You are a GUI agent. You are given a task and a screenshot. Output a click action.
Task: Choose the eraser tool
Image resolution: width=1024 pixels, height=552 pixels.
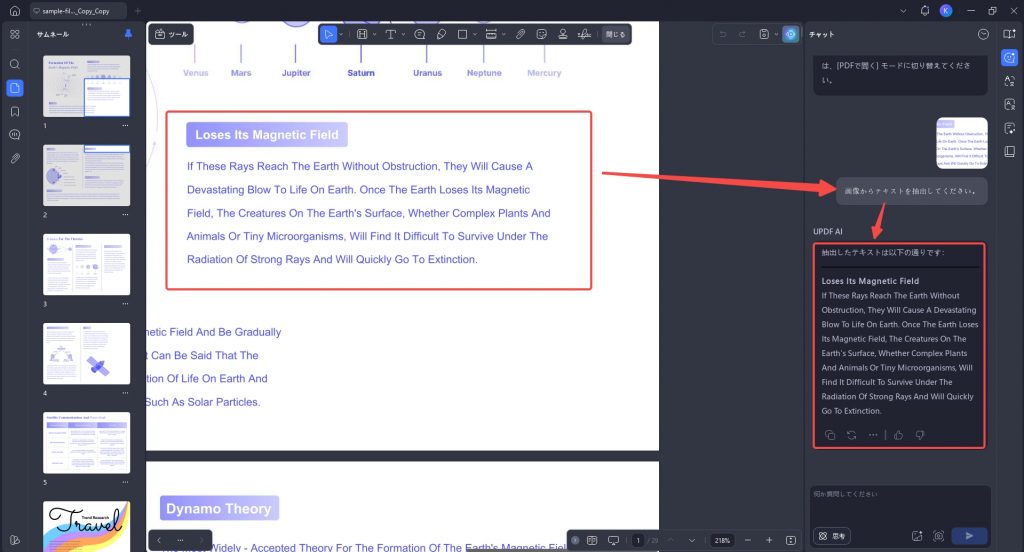coord(441,34)
